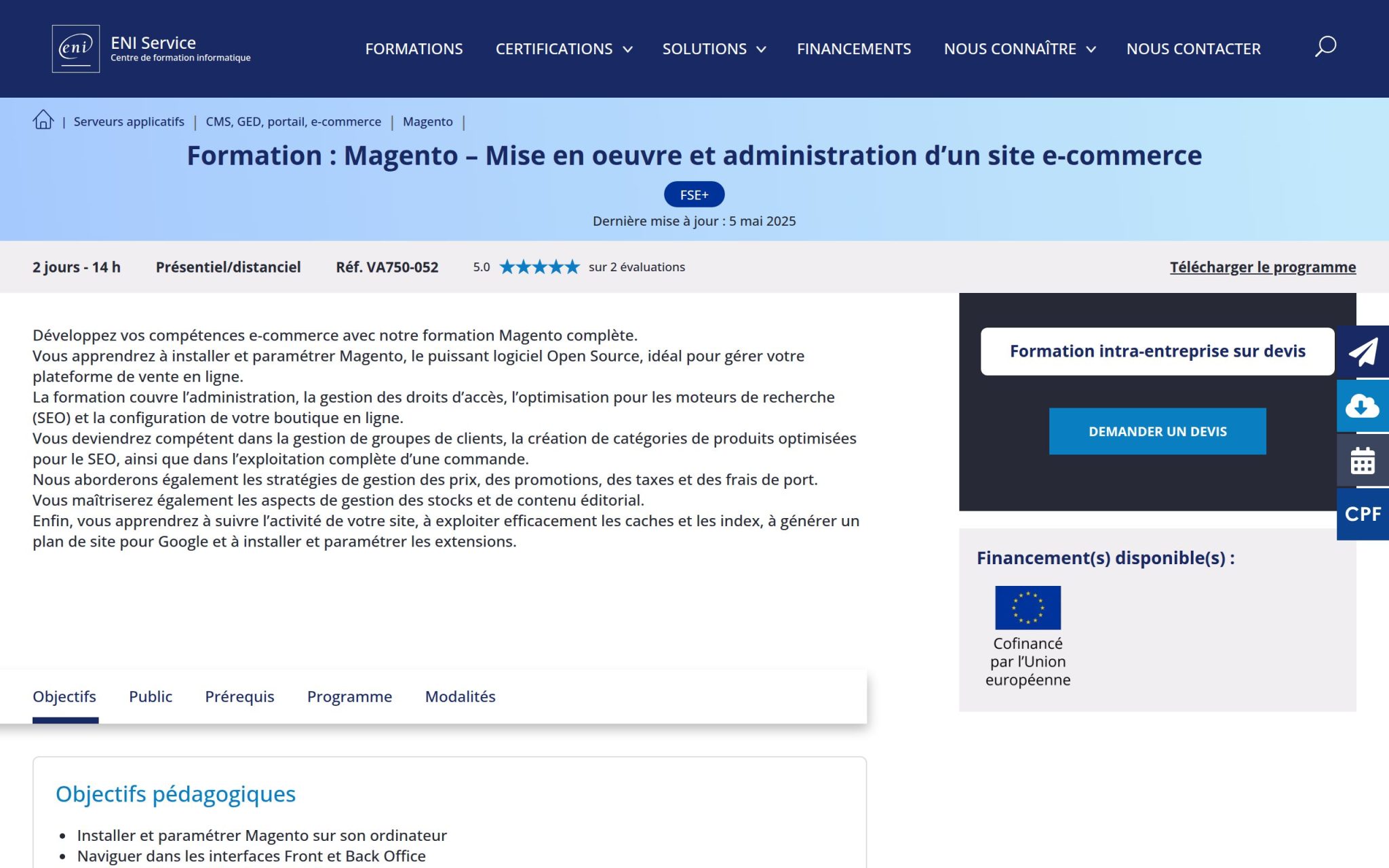Click the Formation Magento page title
The width and height of the screenshot is (1389, 868).
[694, 155]
